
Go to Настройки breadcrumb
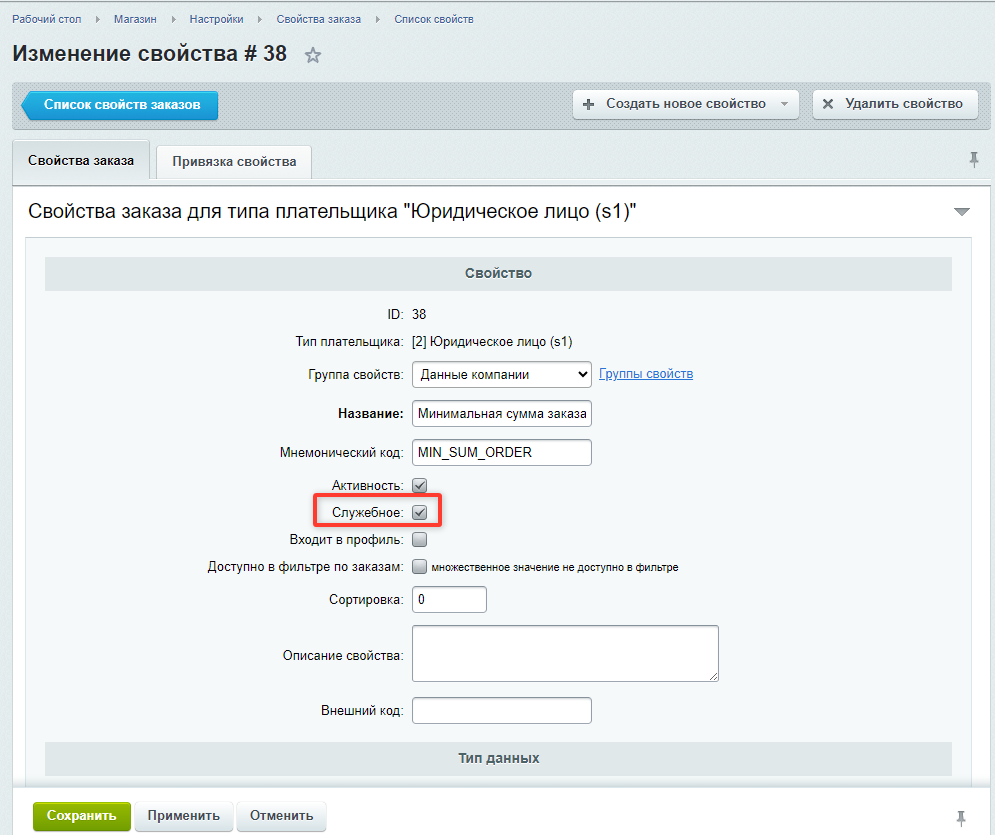[x=216, y=19]
